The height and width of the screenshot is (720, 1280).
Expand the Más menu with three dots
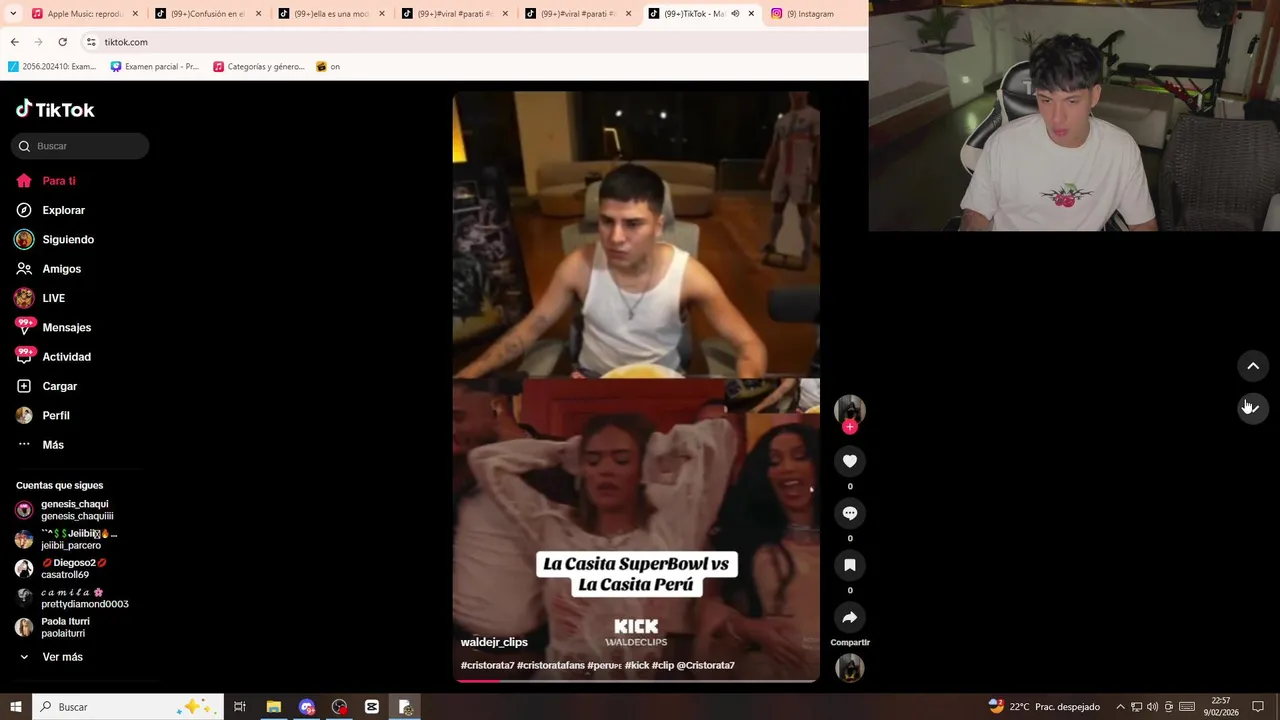(40, 445)
